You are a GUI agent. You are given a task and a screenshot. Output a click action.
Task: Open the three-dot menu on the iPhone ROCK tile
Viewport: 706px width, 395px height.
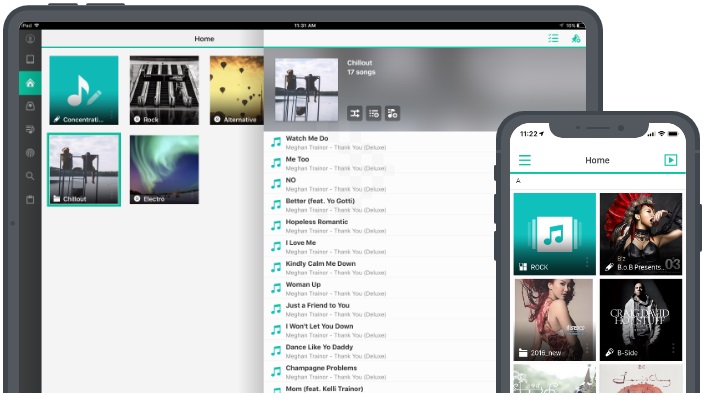(587, 262)
